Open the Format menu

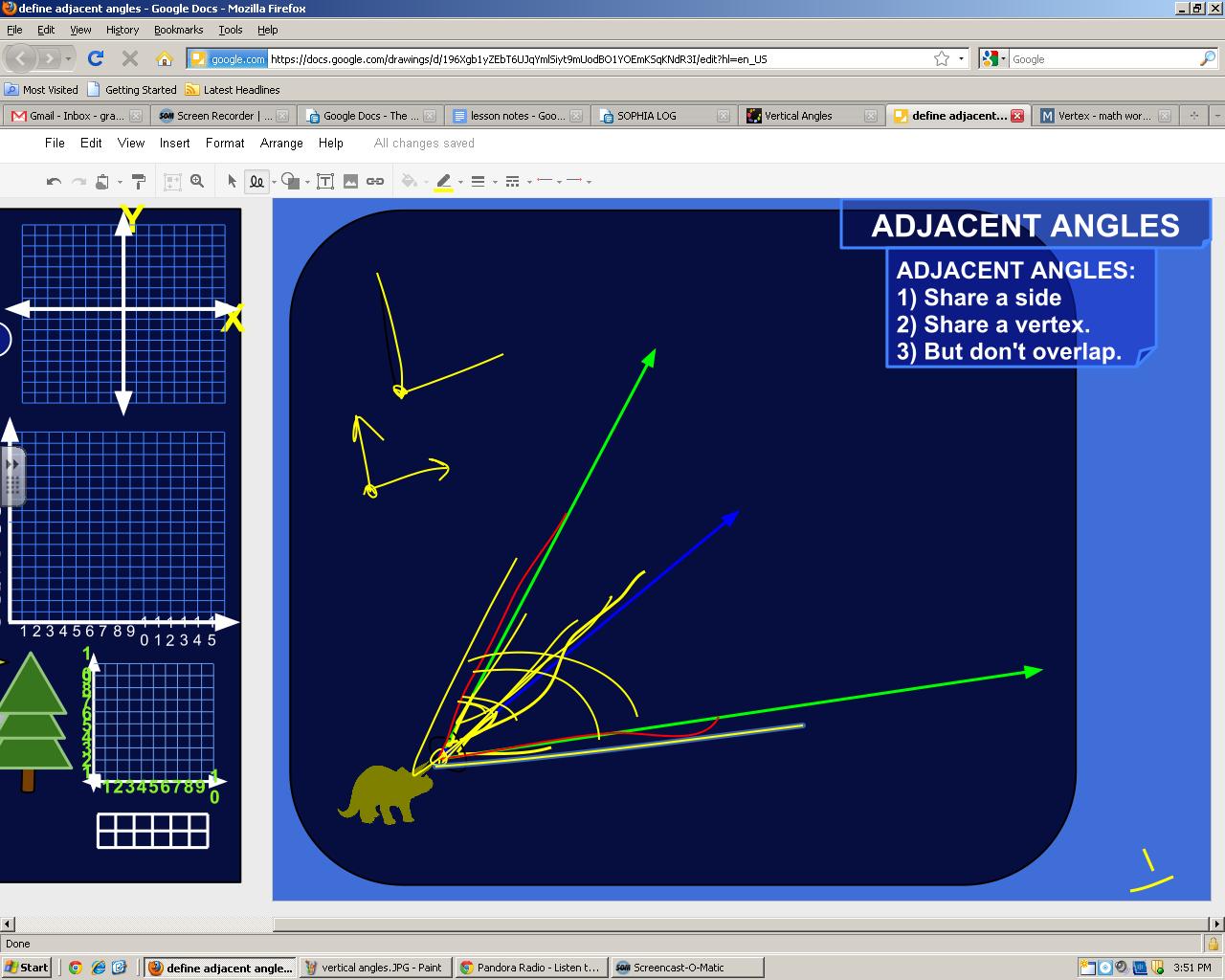(225, 143)
